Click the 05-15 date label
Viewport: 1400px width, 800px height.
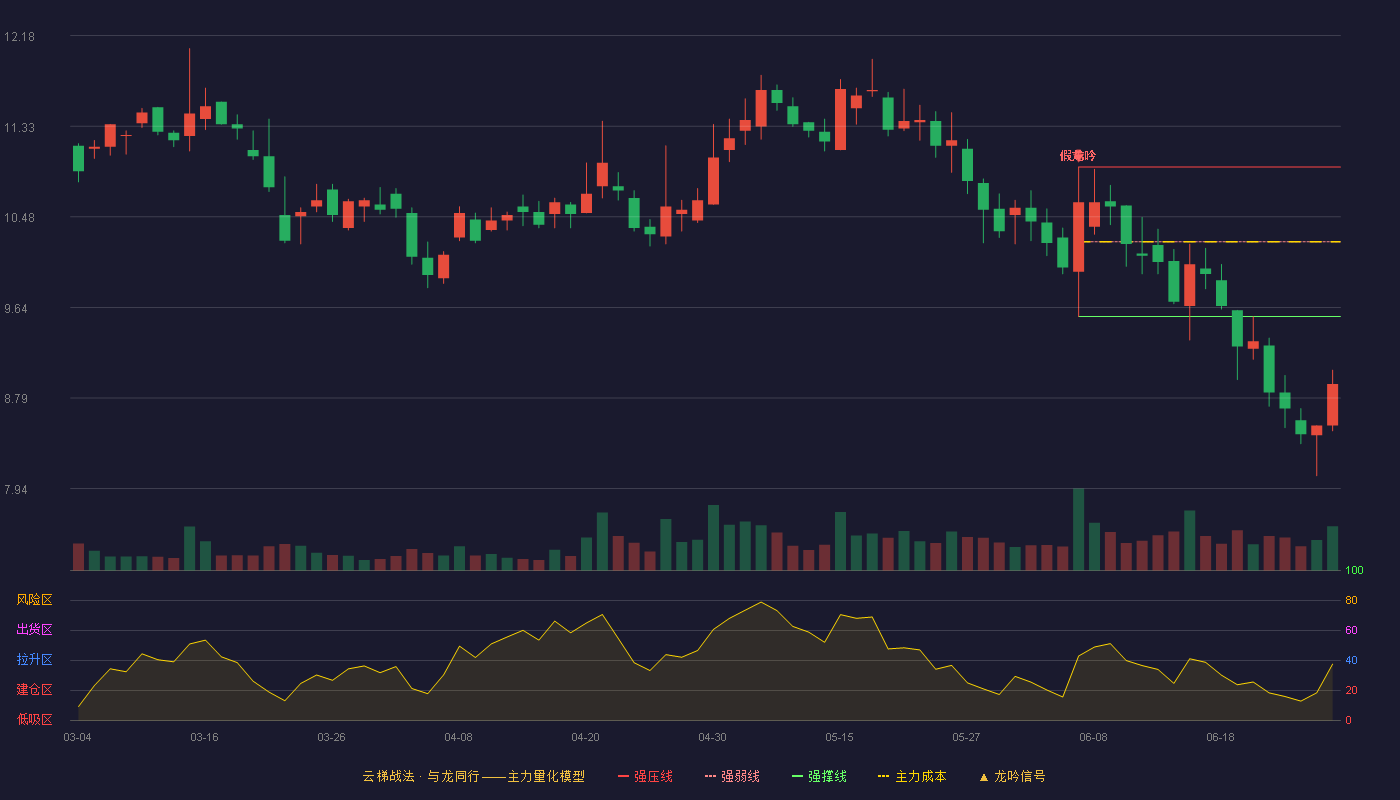click(839, 737)
